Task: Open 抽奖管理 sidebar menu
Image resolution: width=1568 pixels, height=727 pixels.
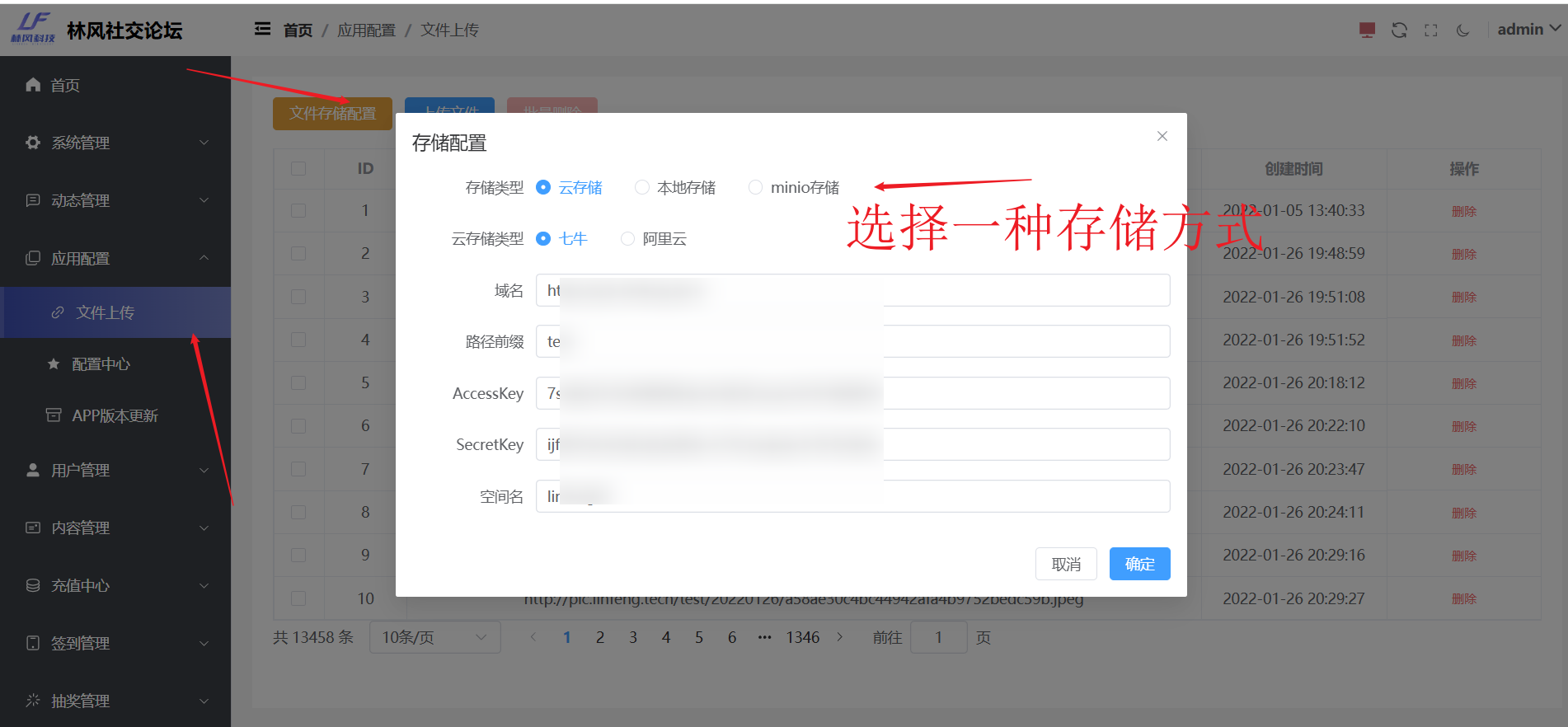Action: tap(115, 701)
